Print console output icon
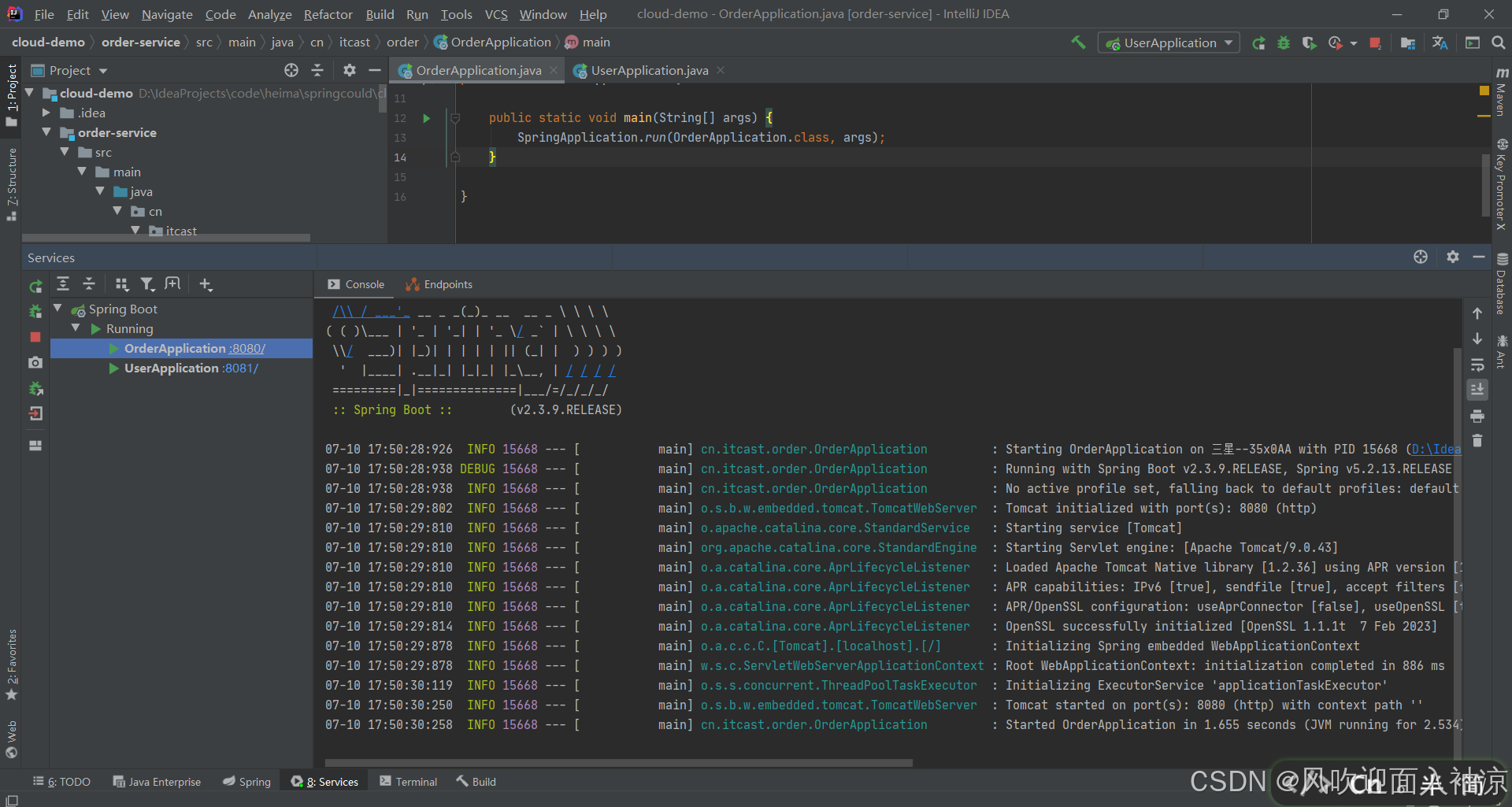This screenshot has height=807, width=1512. click(1477, 416)
